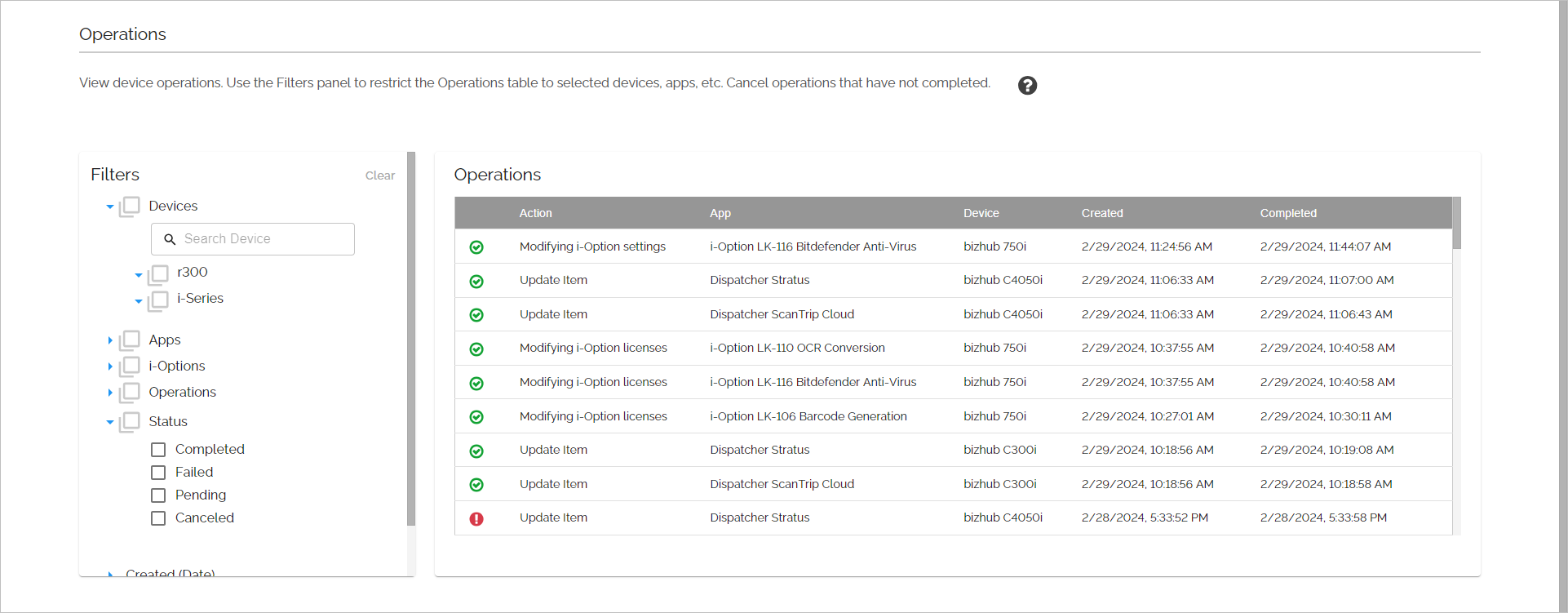Expand the i-Options filter node

coord(110,366)
